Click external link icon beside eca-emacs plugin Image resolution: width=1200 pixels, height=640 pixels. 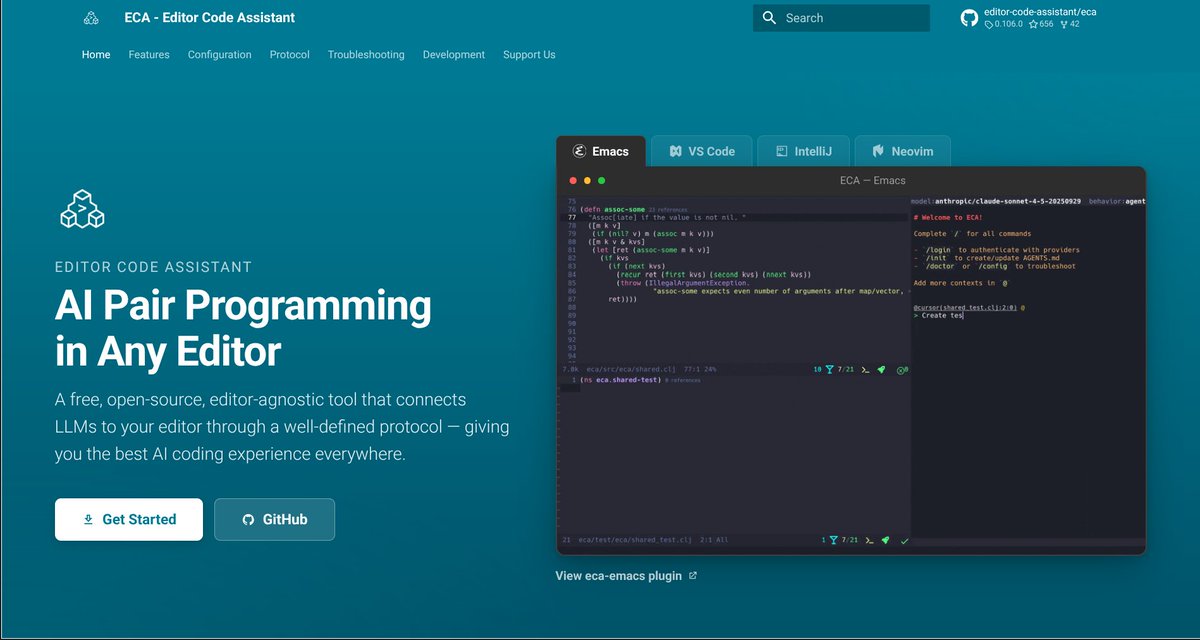coord(693,575)
